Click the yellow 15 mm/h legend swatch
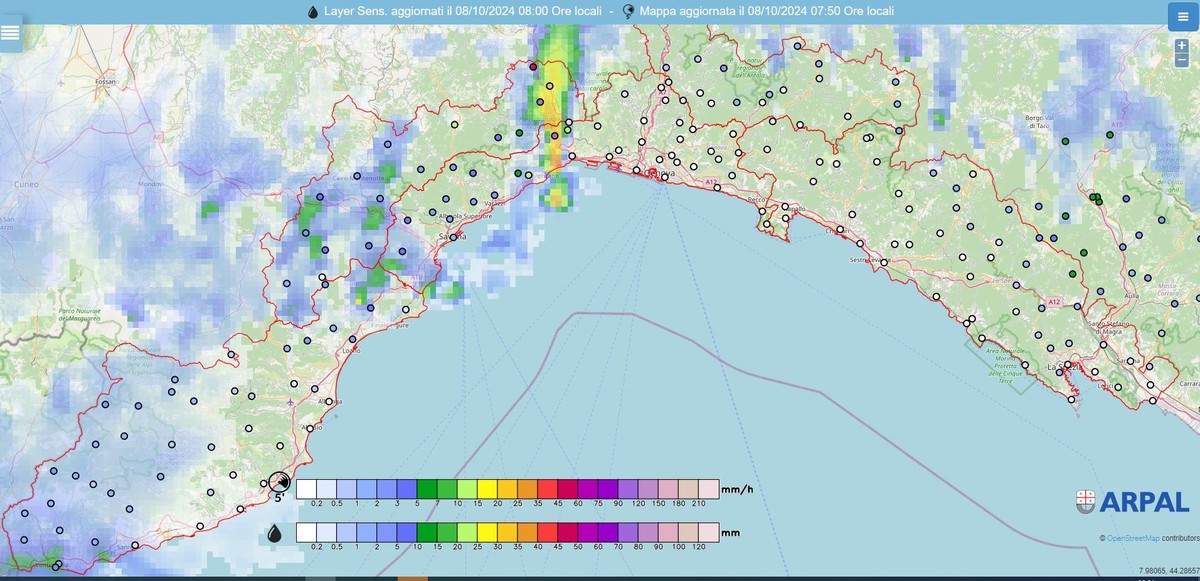This screenshot has height=581, width=1200. 487,488
